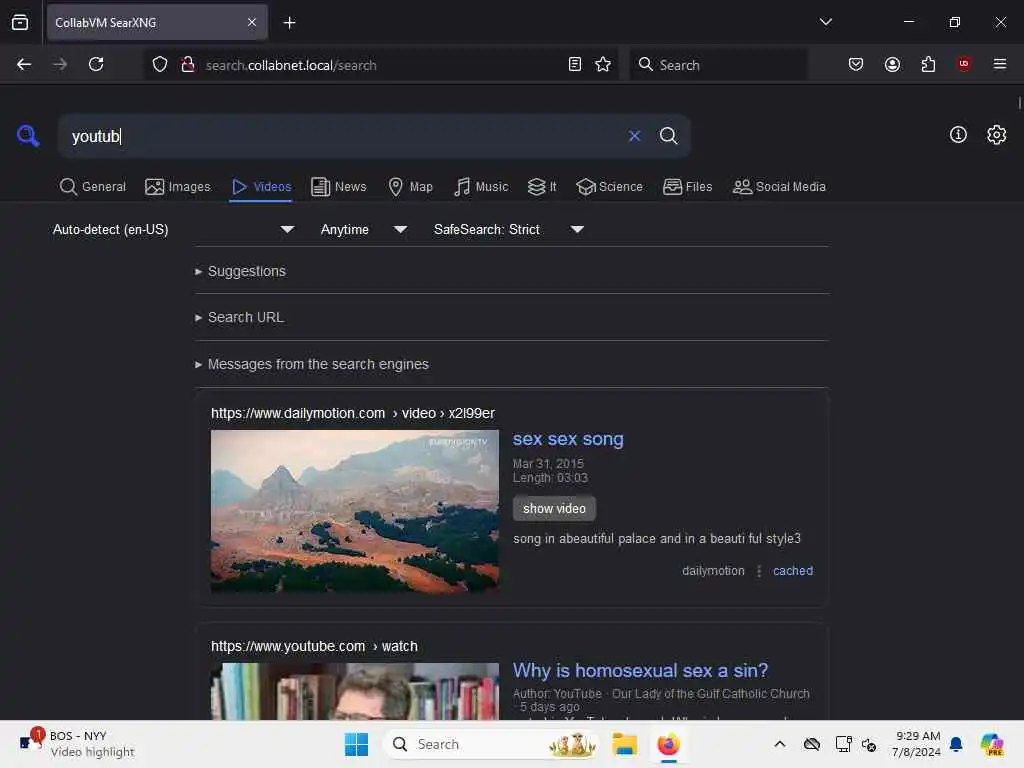The image size is (1024, 768).
Task: Switch to the News category tab
Action: click(338, 187)
